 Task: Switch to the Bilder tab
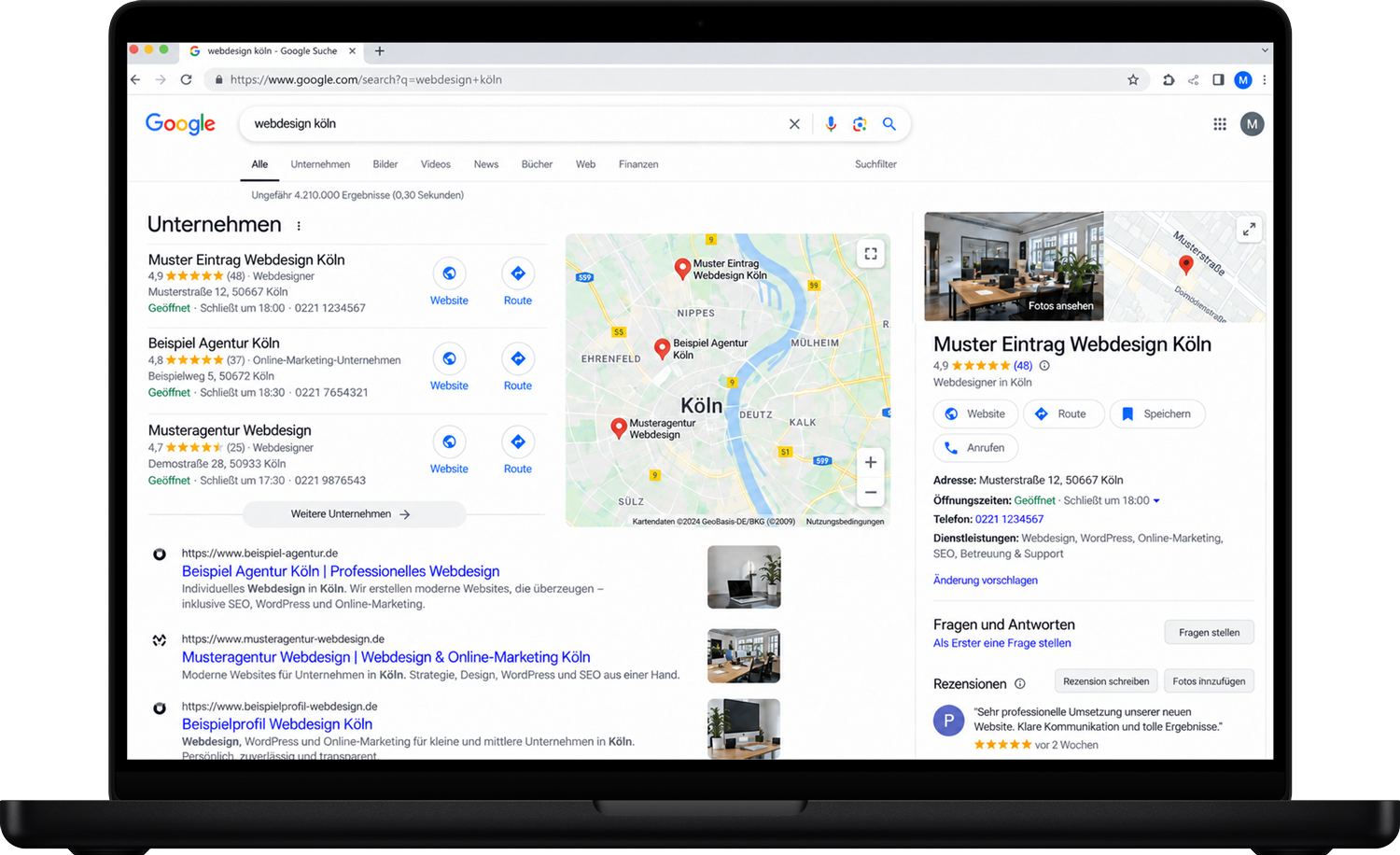click(x=385, y=164)
